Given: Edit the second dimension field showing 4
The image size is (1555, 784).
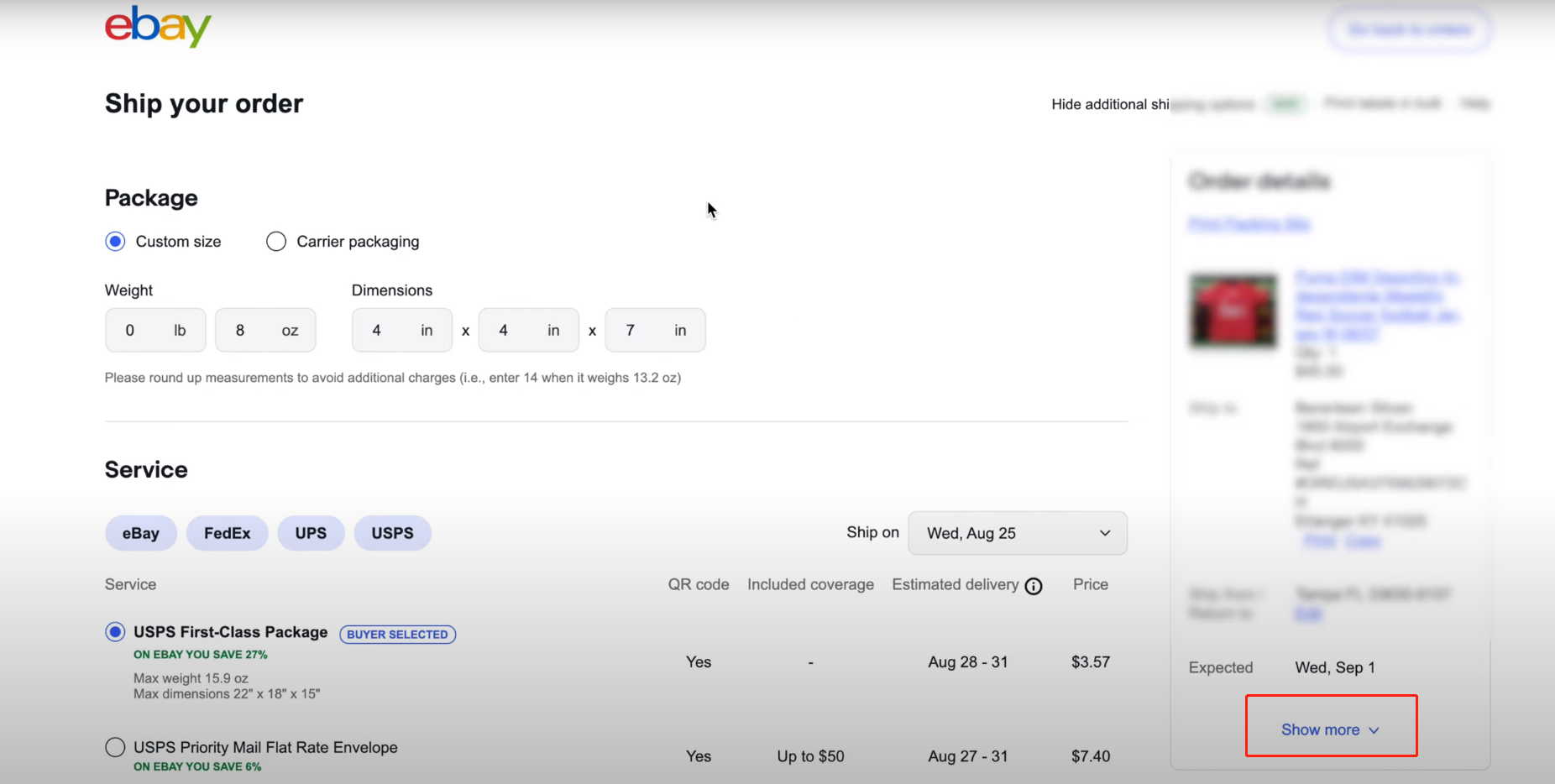Looking at the screenshot, I should (x=529, y=330).
